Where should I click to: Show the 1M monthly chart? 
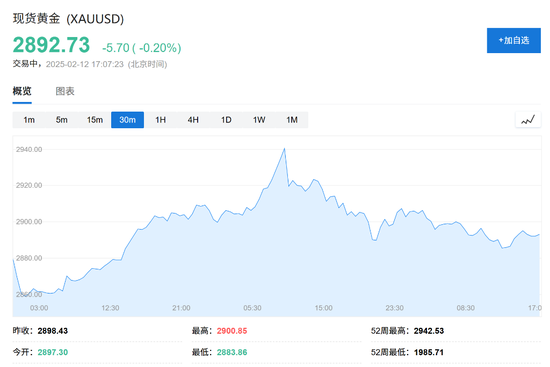pyautogui.click(x=292, y=120)
